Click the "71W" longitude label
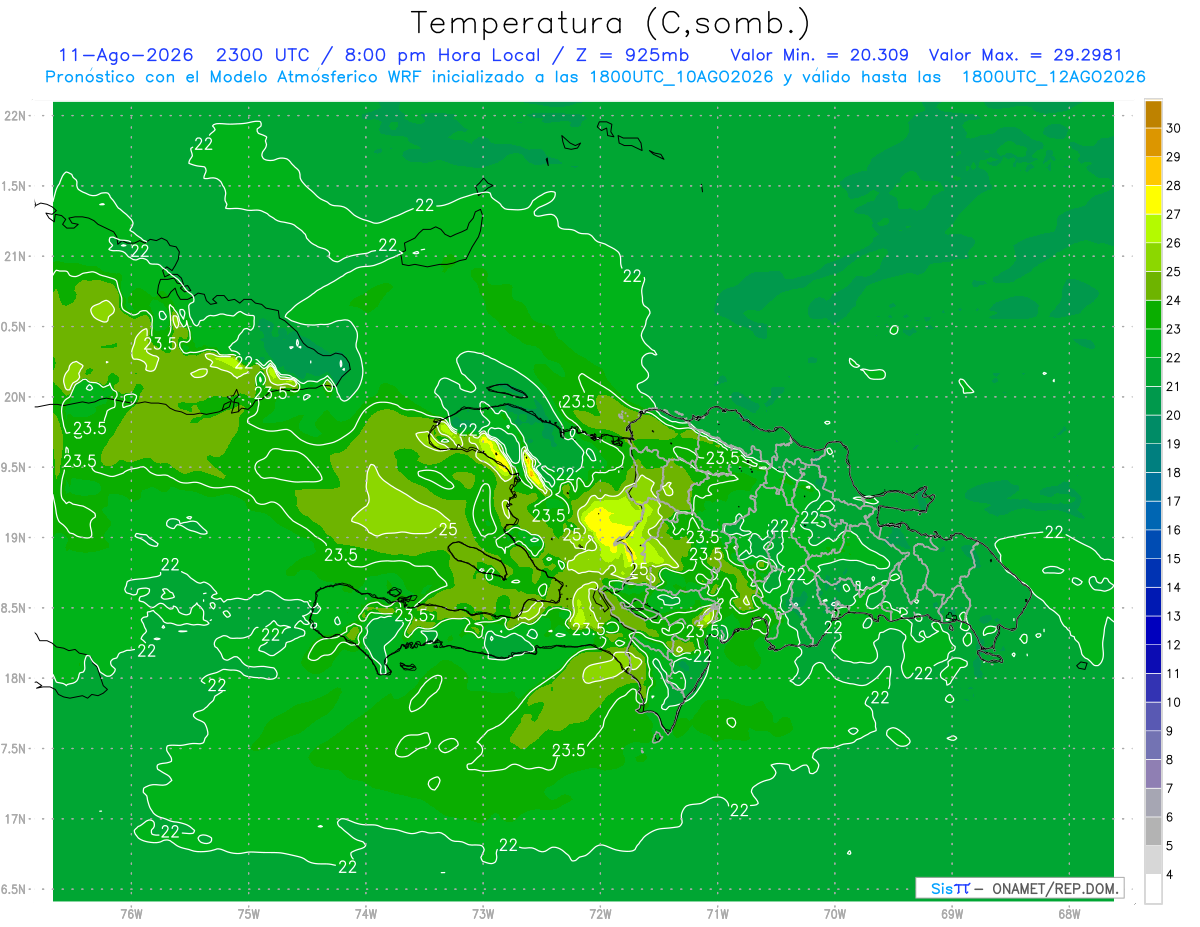The height and width of the screenshot is (927, 1200). pyautogui.click(x=717, y=914)
